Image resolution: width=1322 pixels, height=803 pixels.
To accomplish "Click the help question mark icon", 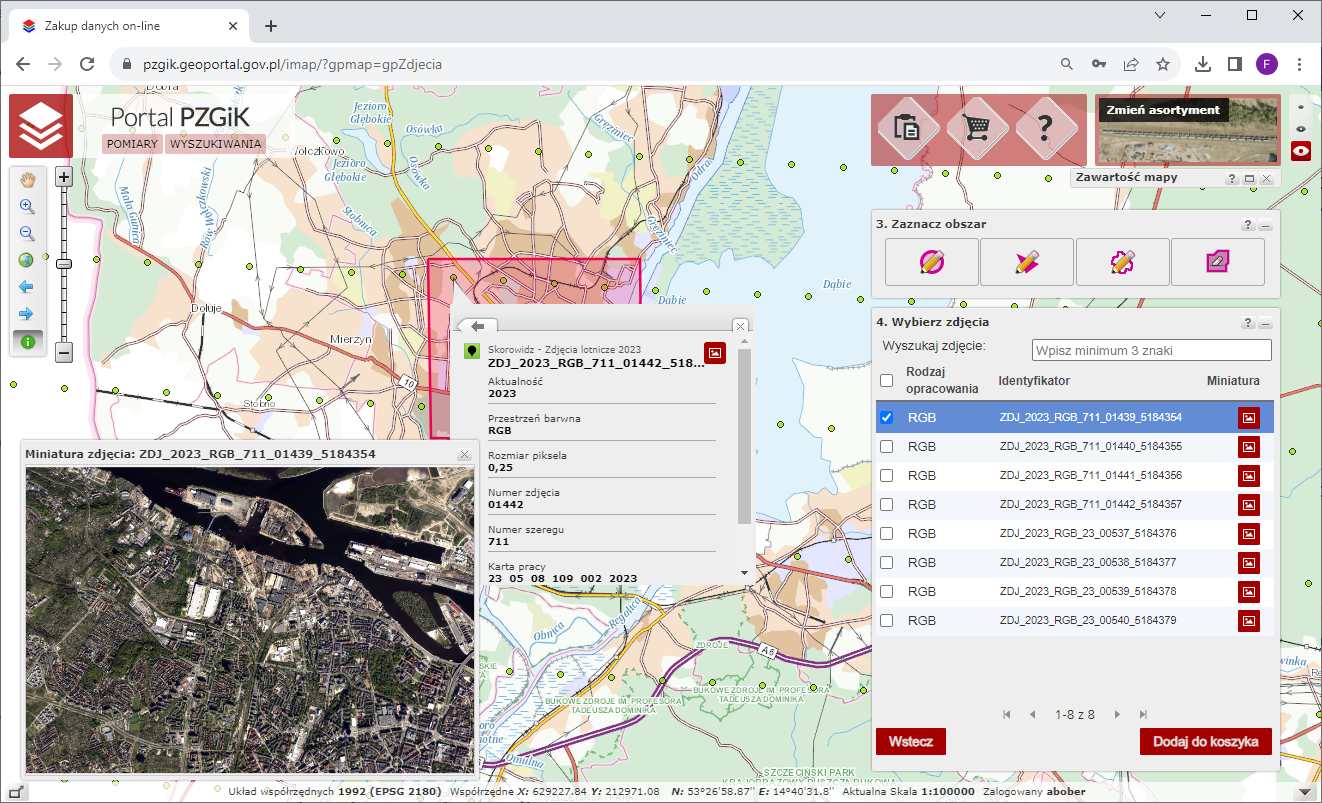I will 1045,128.
